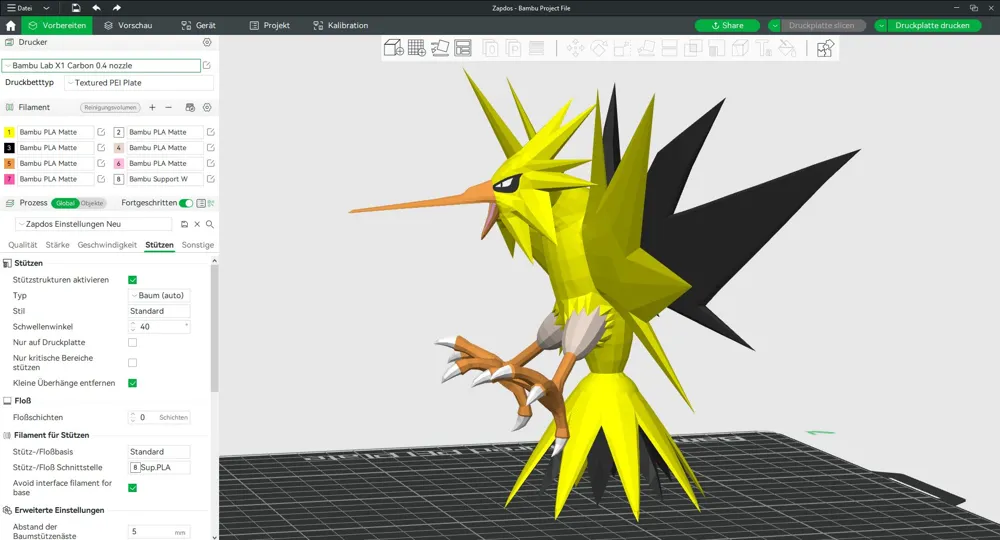Open dropdown arrow next to Druckplatte slicen
Screen dimensions: 1000x540
coord(775,26)
